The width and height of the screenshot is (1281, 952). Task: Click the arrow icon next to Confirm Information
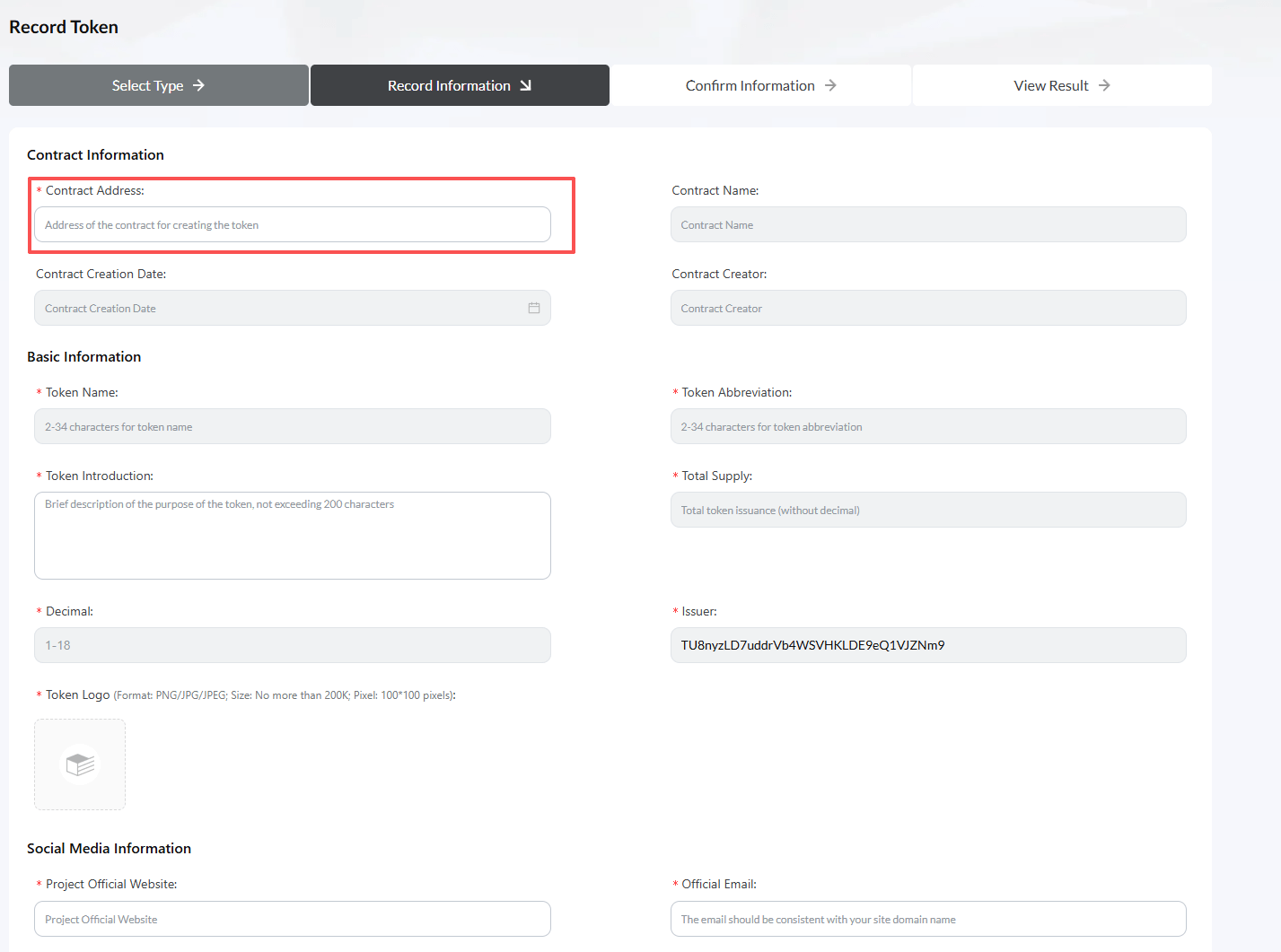click(x=830, y=85)
